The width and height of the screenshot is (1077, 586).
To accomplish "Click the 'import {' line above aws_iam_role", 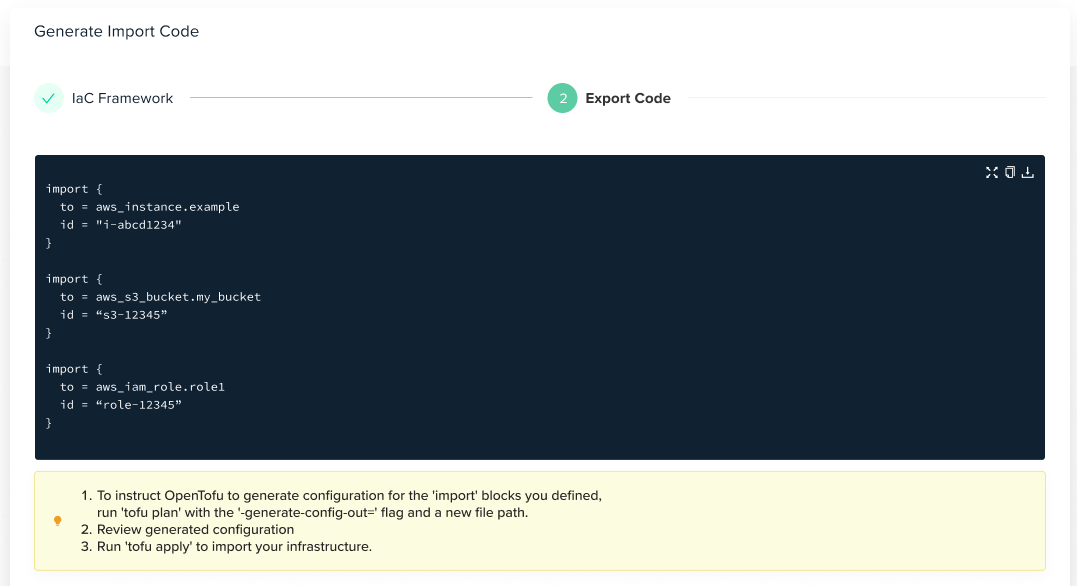I will (74, 369).
